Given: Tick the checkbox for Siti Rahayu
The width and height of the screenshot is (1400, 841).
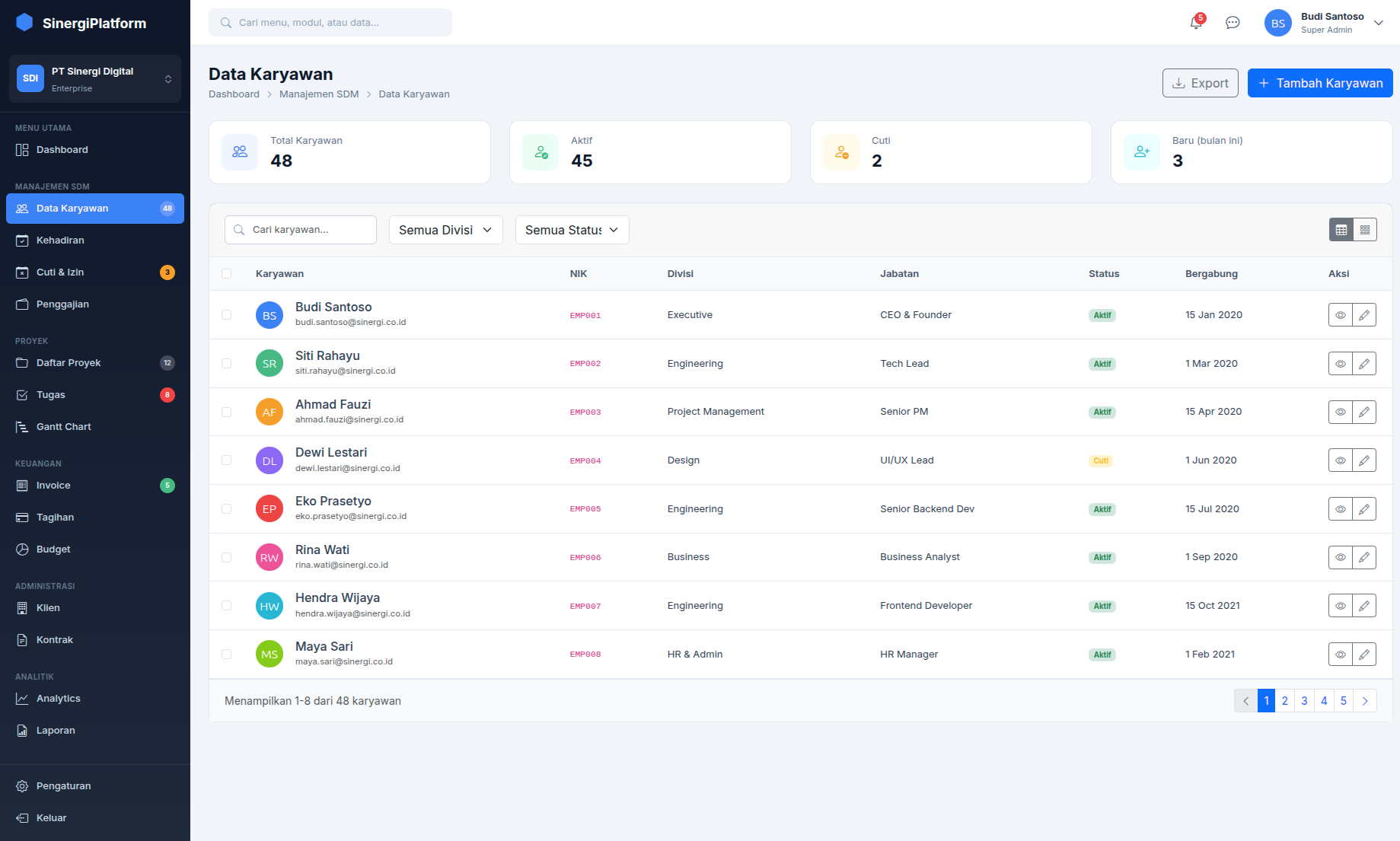Looking at the screenshot, I should (x=226, y=364).
